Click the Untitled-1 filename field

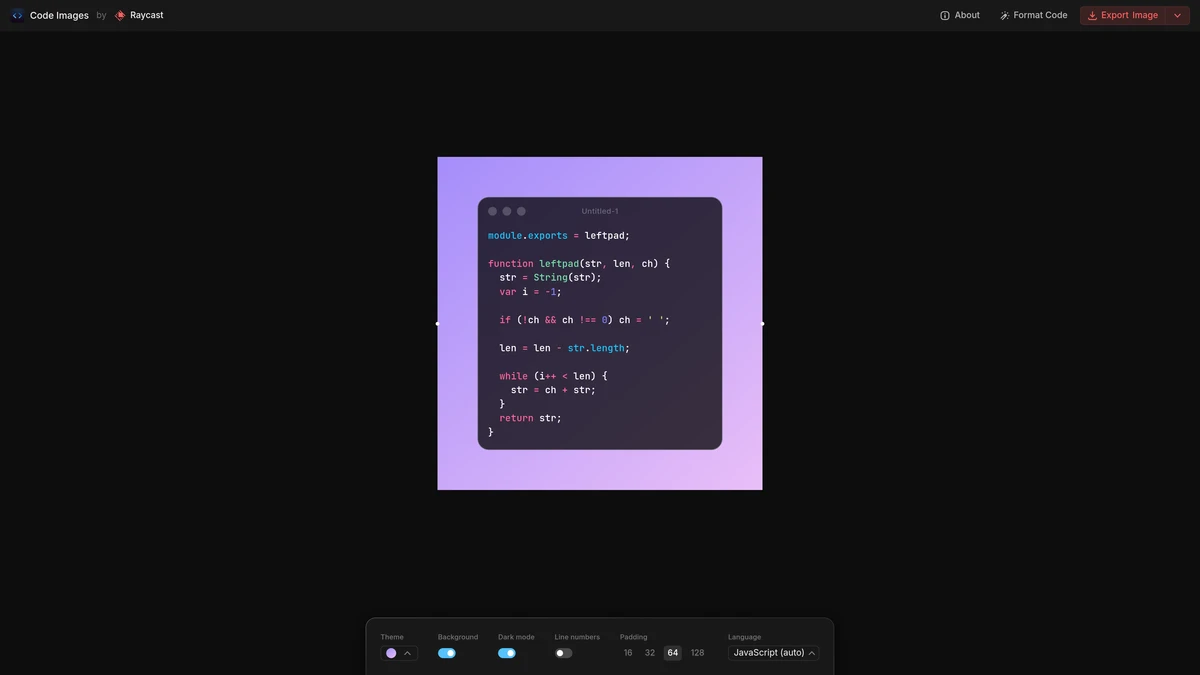(x=599, y=211)
